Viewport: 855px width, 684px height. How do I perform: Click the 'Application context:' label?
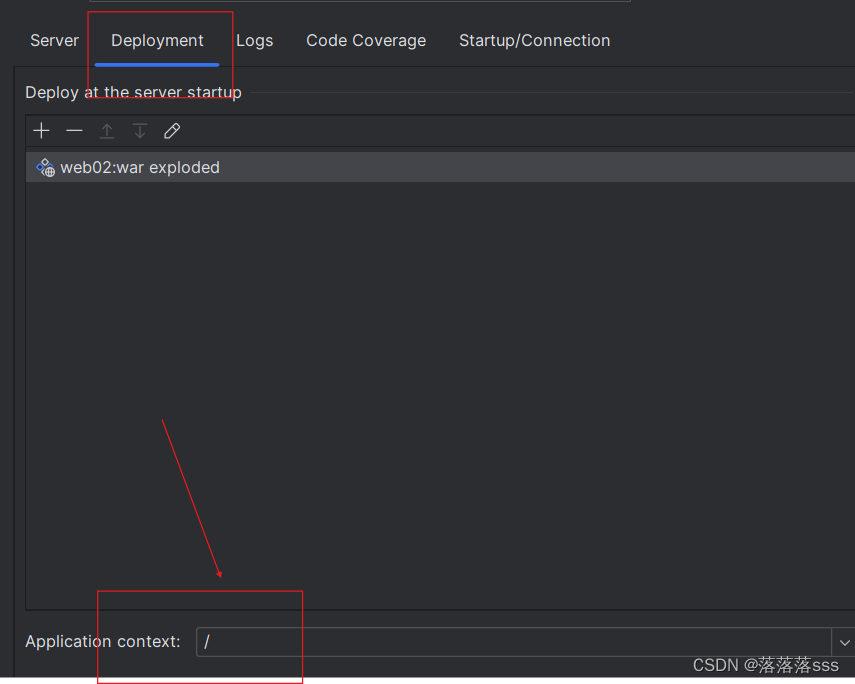(x=102, y=641)
